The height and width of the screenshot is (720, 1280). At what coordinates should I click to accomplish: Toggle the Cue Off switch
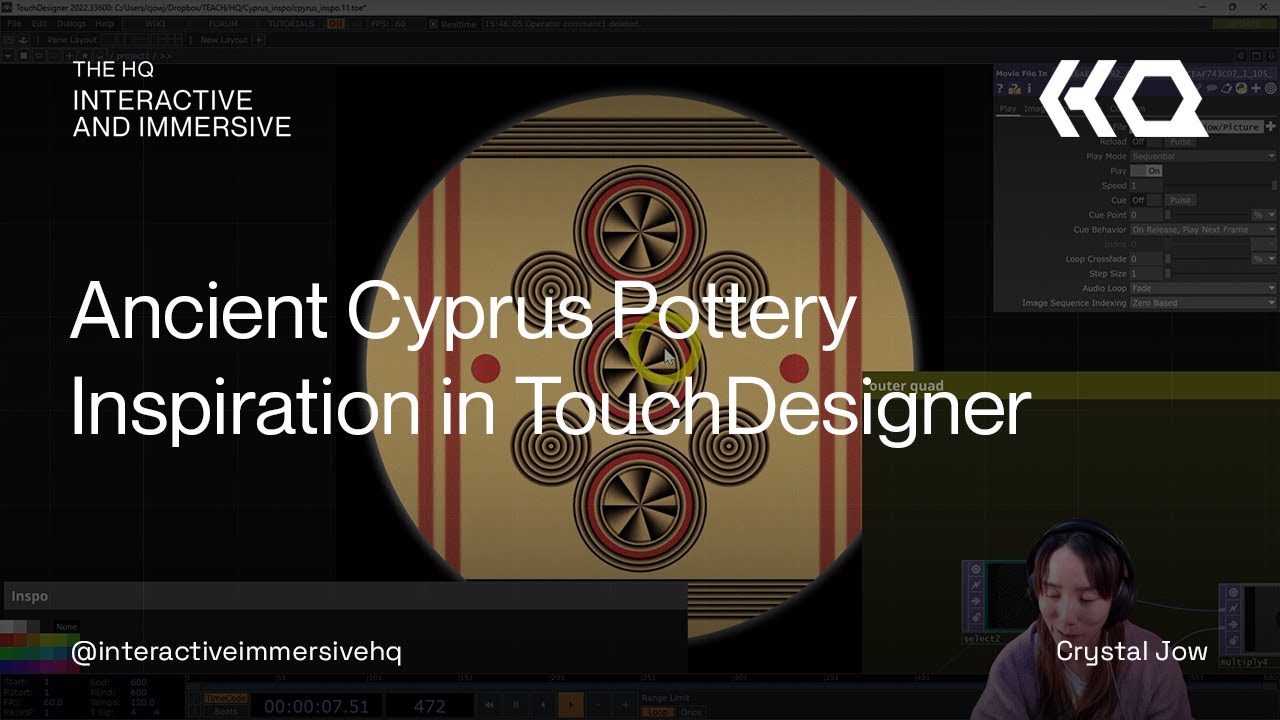pyautogui.click(x=1145, y=200)
